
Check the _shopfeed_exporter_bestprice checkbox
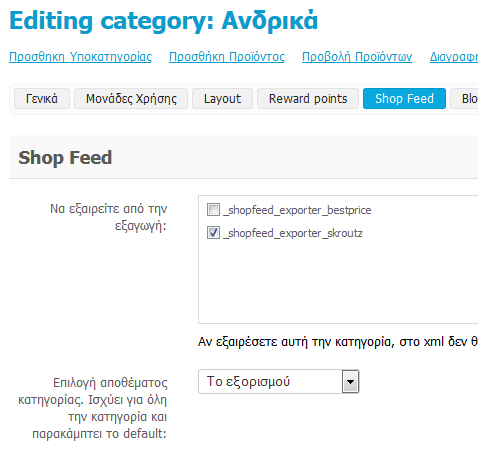tap(213, 210)
